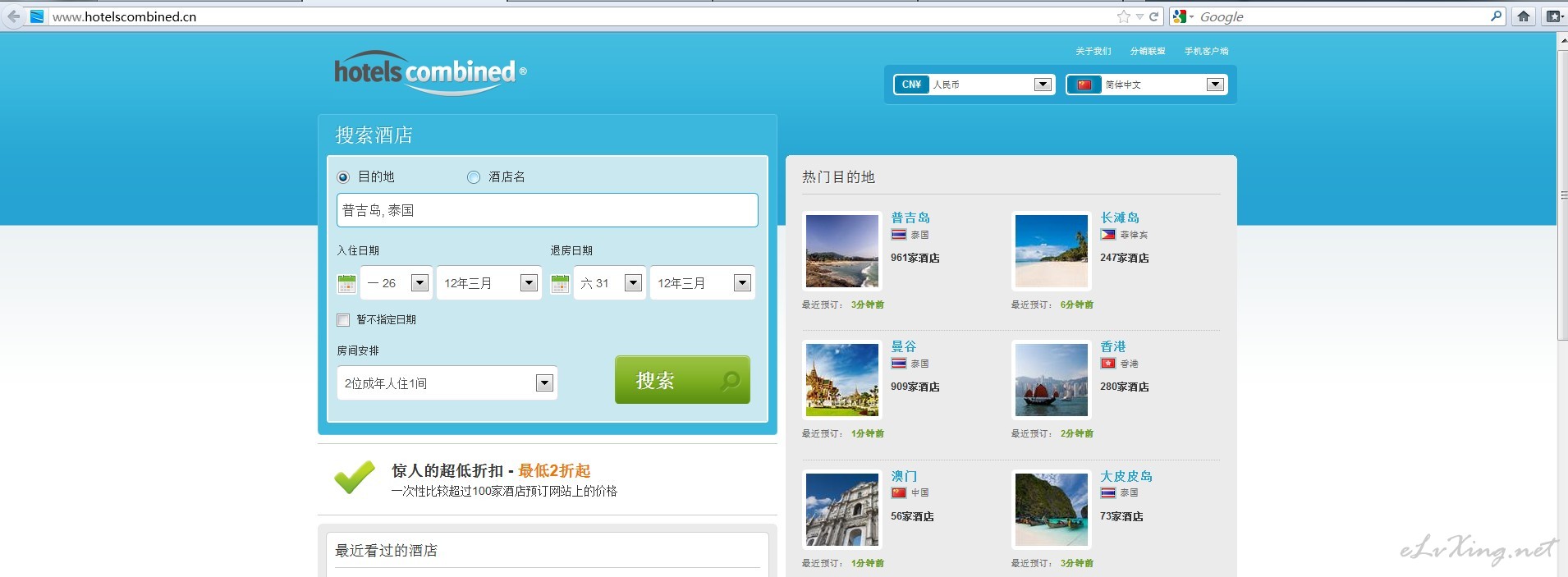
Task: Open the check-out month dropdown 12年三月
Action: [x=703, y=283]
